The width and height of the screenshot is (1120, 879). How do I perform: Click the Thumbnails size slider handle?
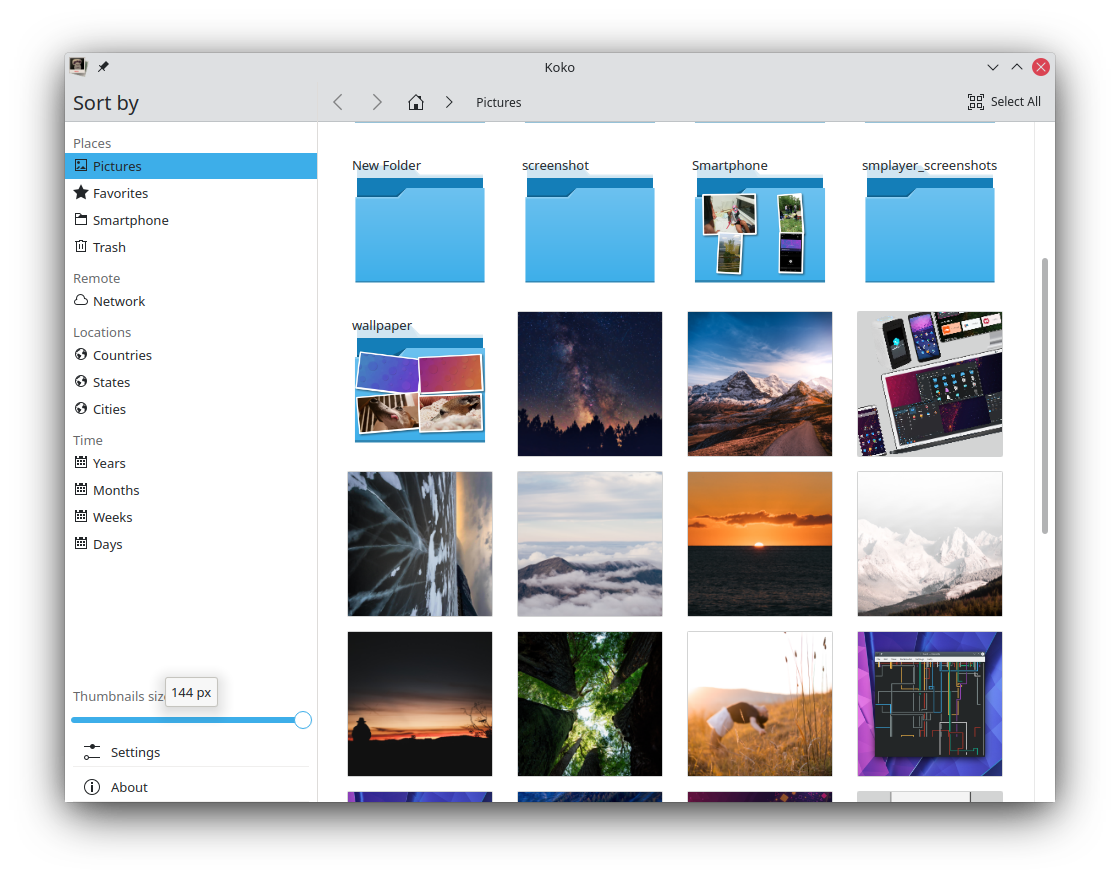coord(303,720)
